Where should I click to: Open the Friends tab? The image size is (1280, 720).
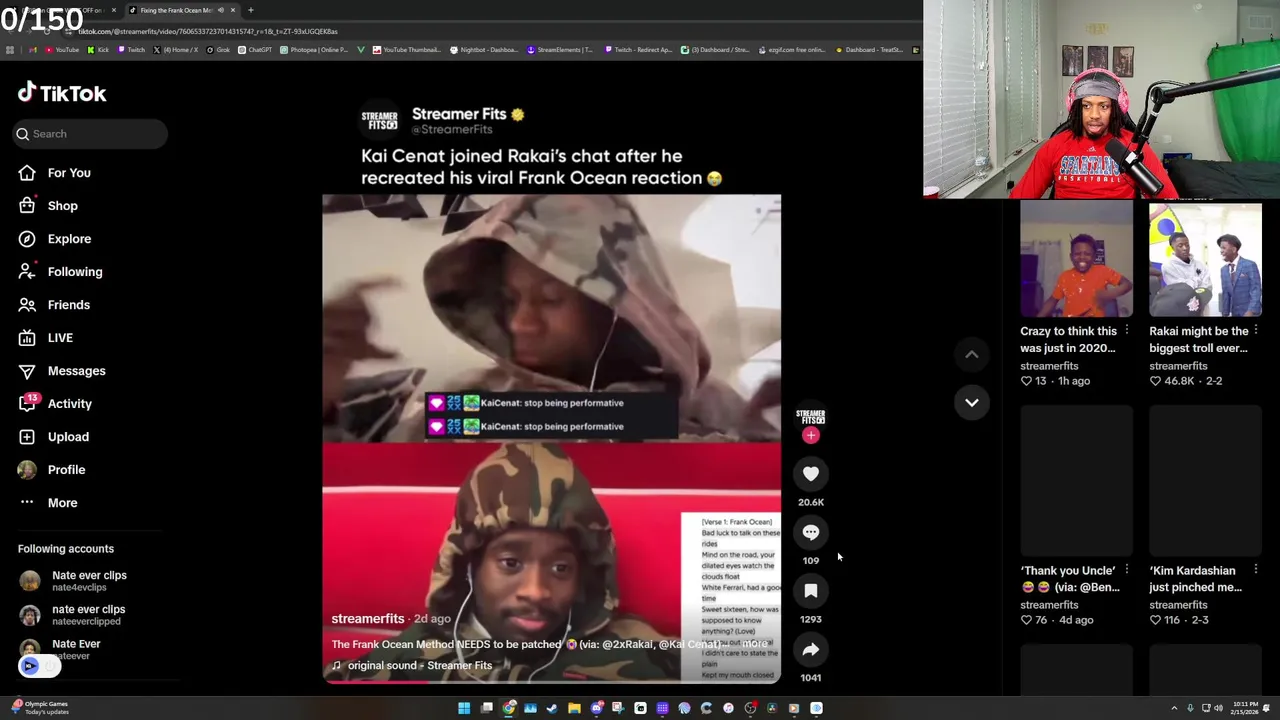68,305
